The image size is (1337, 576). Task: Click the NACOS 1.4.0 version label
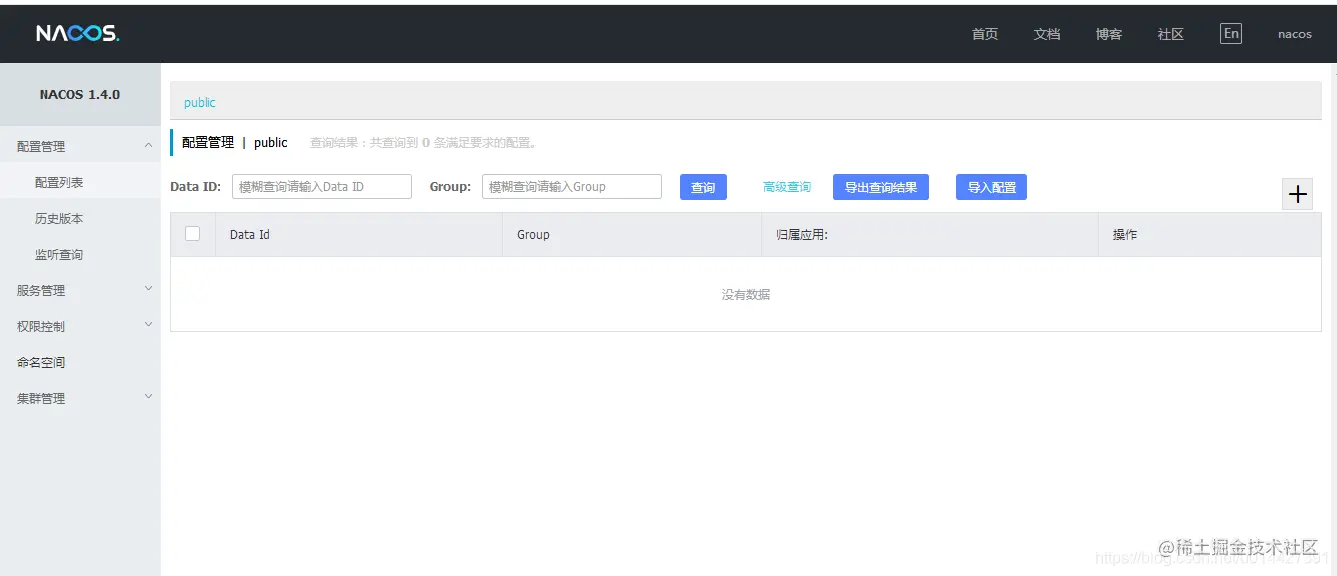tap(80, 95)
